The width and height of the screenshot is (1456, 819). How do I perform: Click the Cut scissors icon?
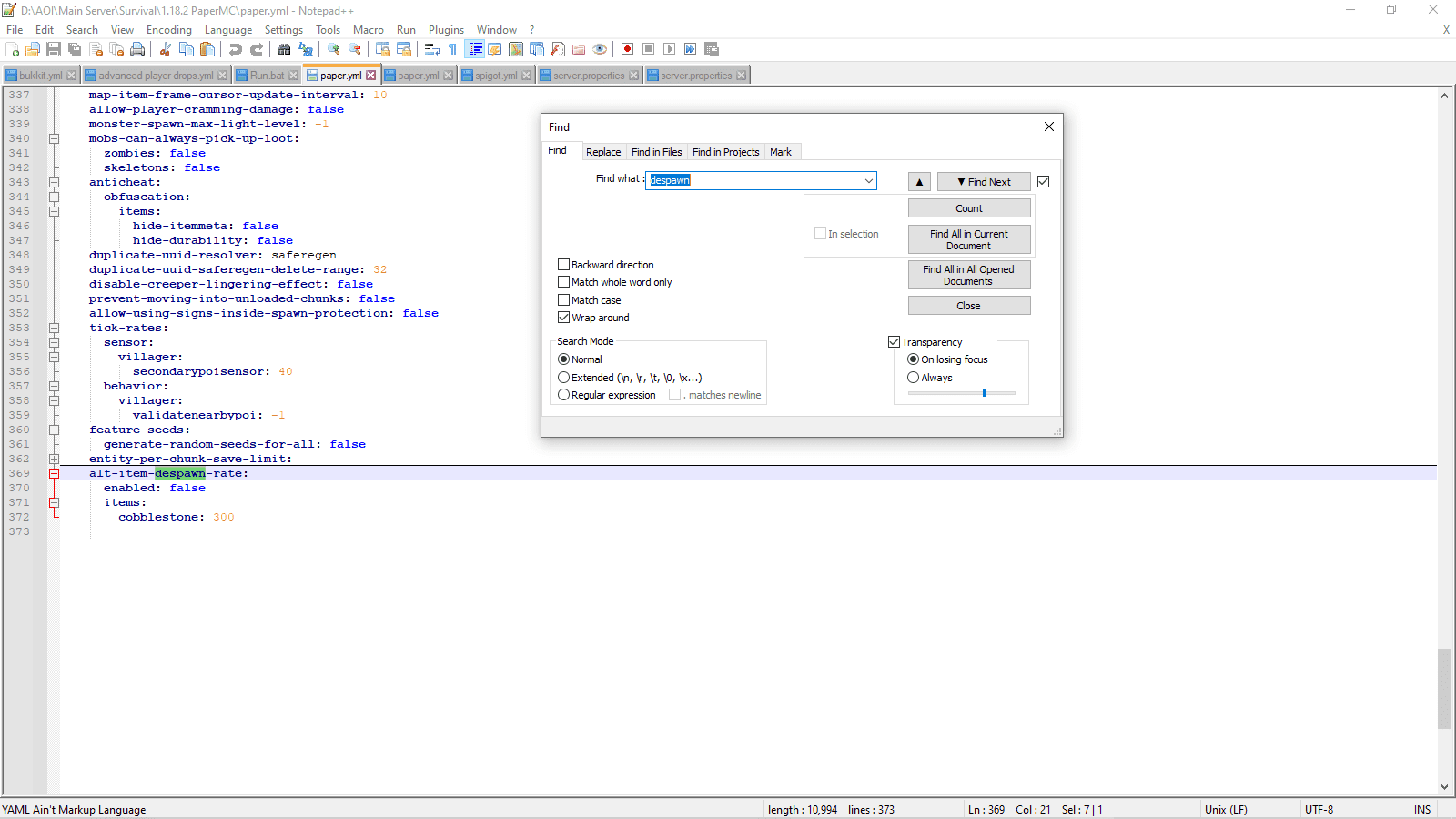pyautogui.click(x=166, y=49)
